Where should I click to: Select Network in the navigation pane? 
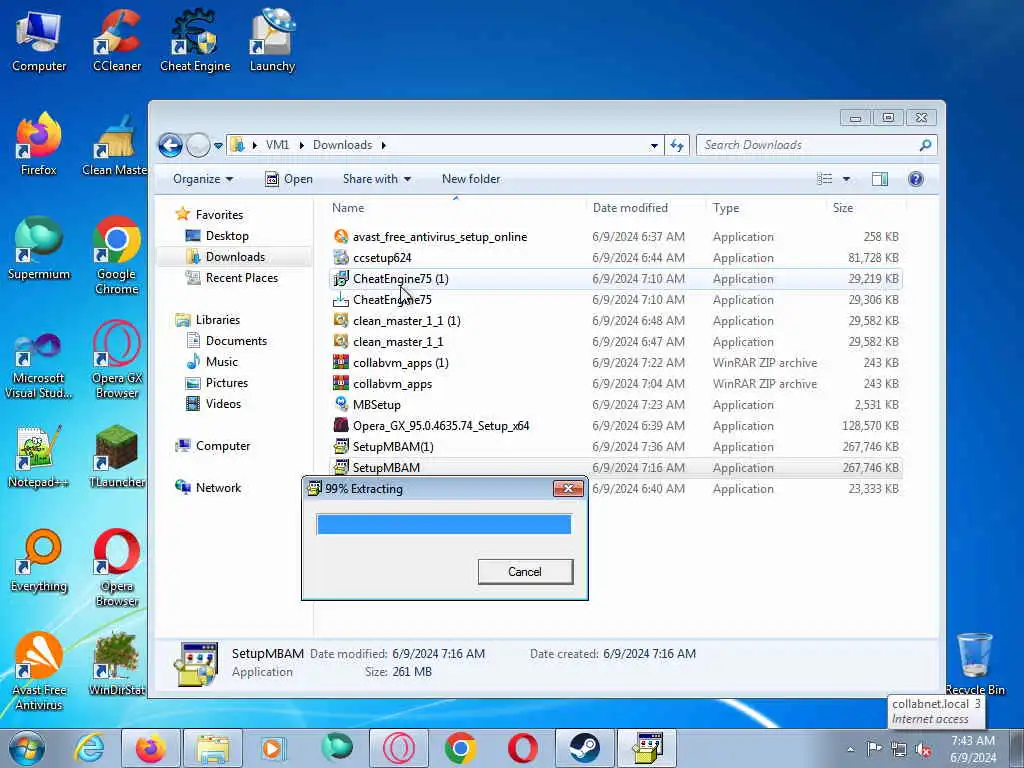point(218,488)
